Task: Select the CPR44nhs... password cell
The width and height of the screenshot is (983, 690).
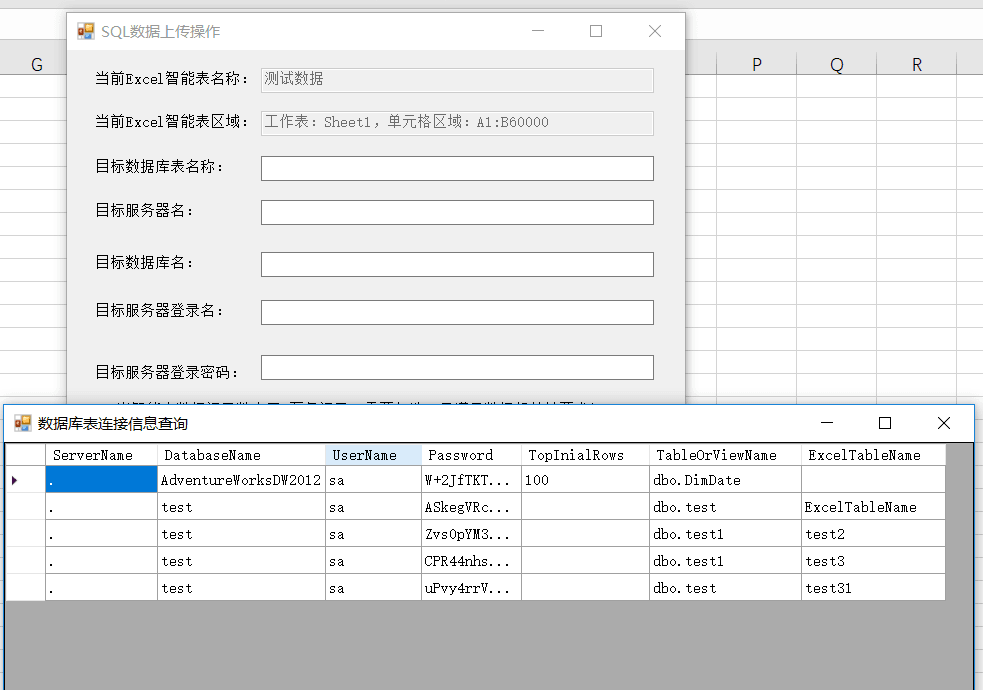Action: (471, 561)
